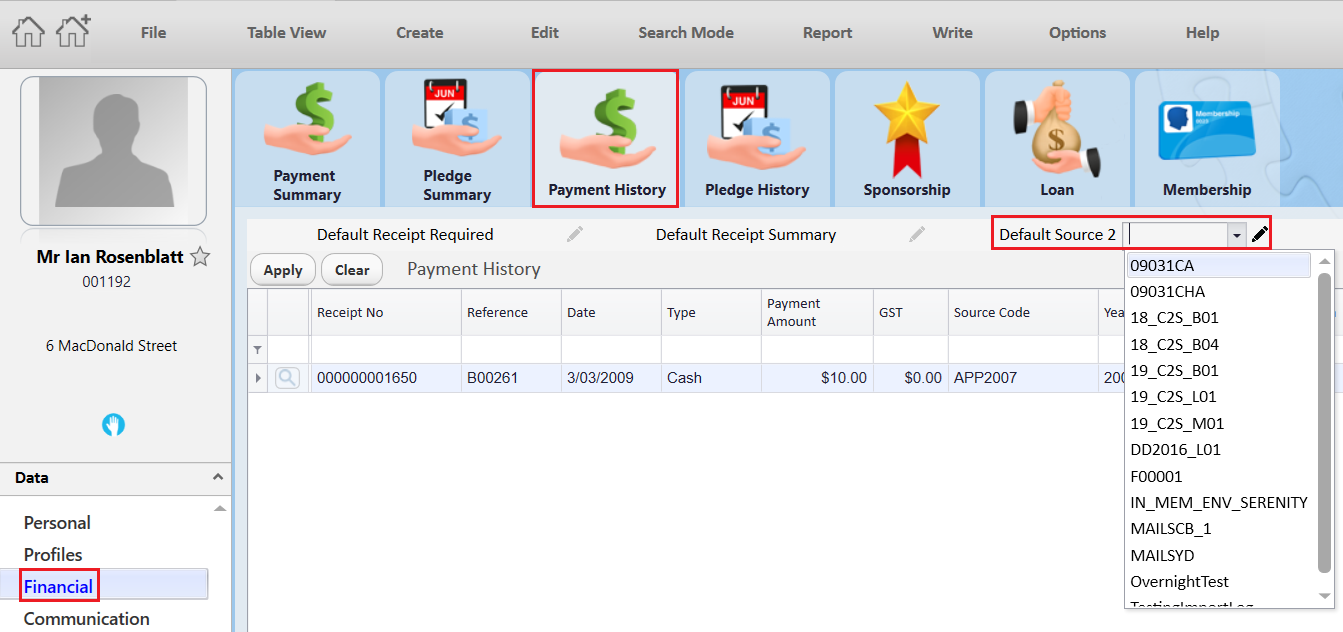Select Communication in the Data list
1343x632 pixels.
[x=87, y=619]
